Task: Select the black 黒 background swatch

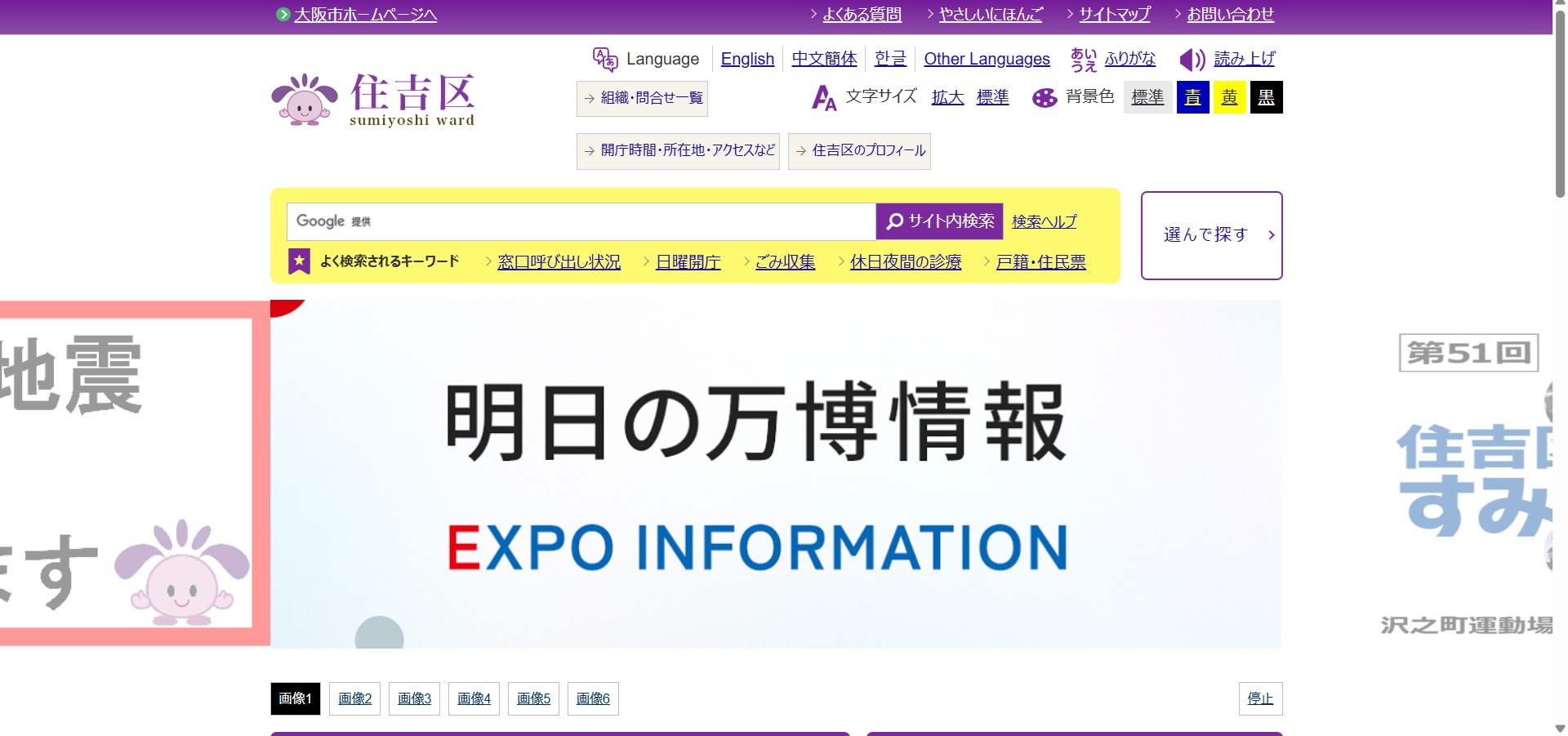Action: pyautogui.click(x=1266, y=97)
